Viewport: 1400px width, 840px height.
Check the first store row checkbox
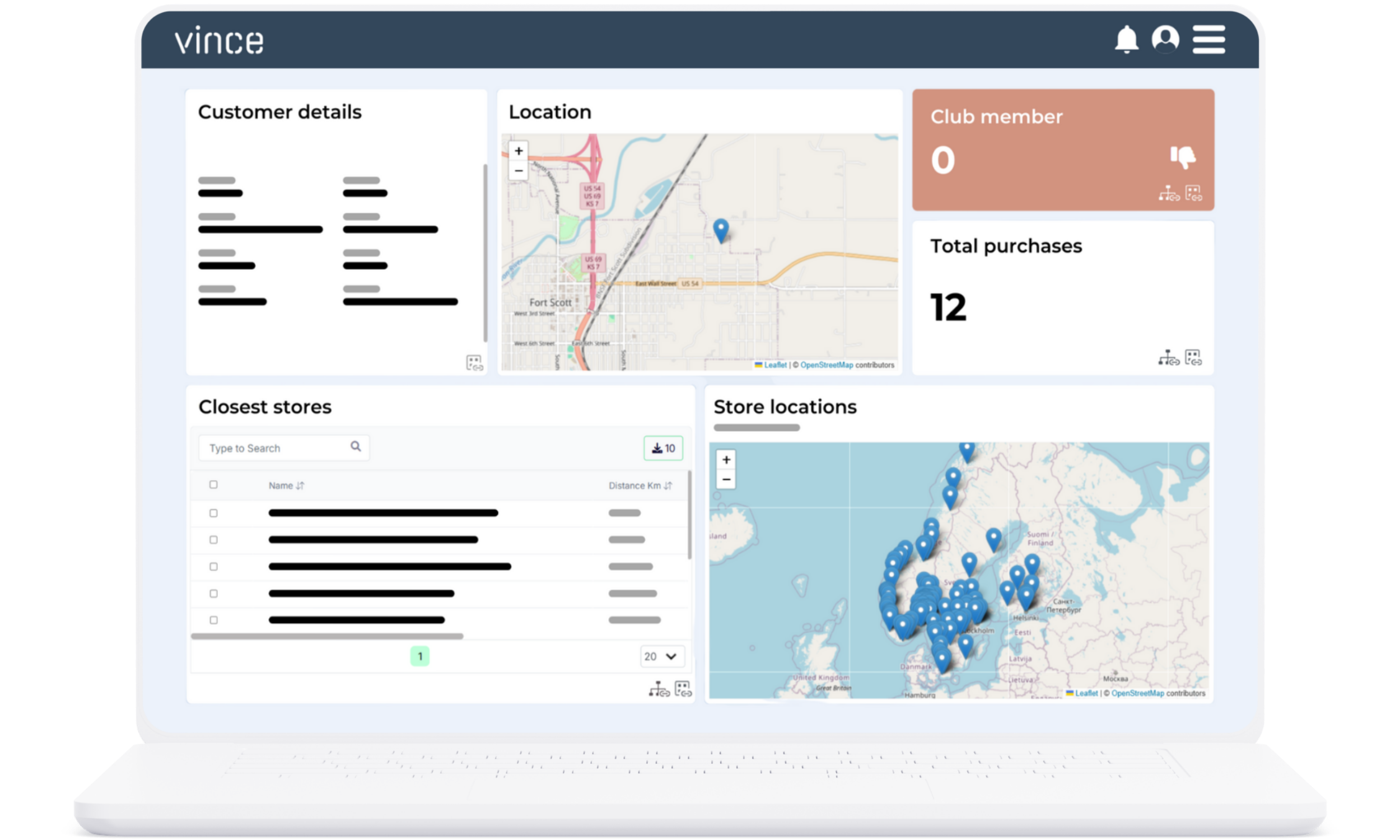214,513
